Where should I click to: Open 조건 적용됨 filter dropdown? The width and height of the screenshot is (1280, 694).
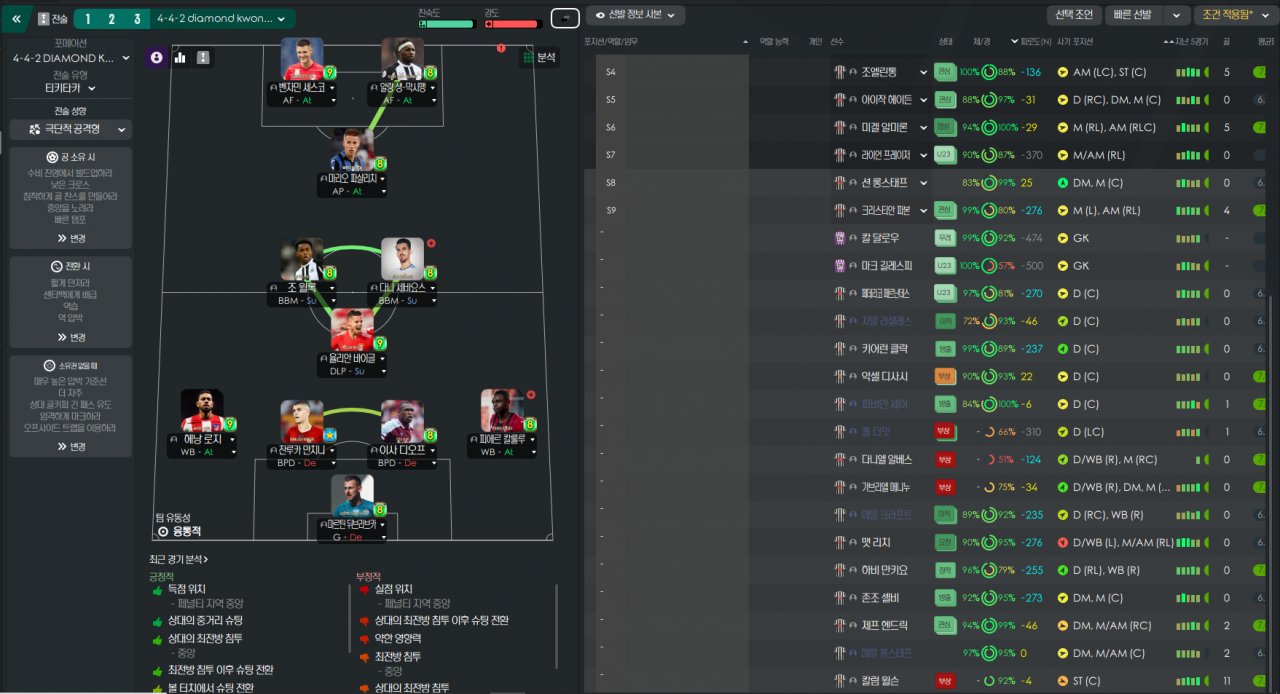click(1234, 15)
